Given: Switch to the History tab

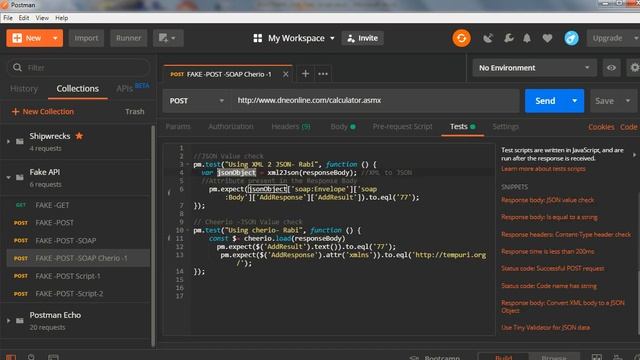Looking at the screenshot, I should (x=24, y=89).
